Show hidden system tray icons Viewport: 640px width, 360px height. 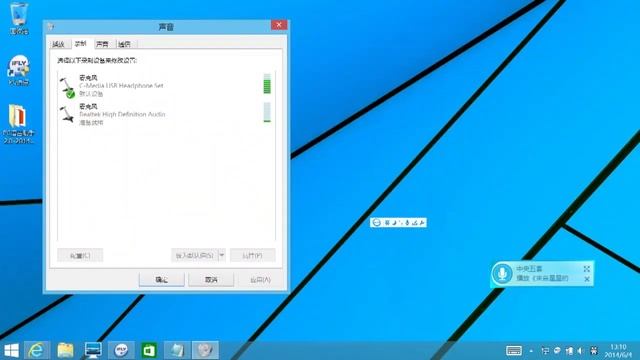[531, 351]
